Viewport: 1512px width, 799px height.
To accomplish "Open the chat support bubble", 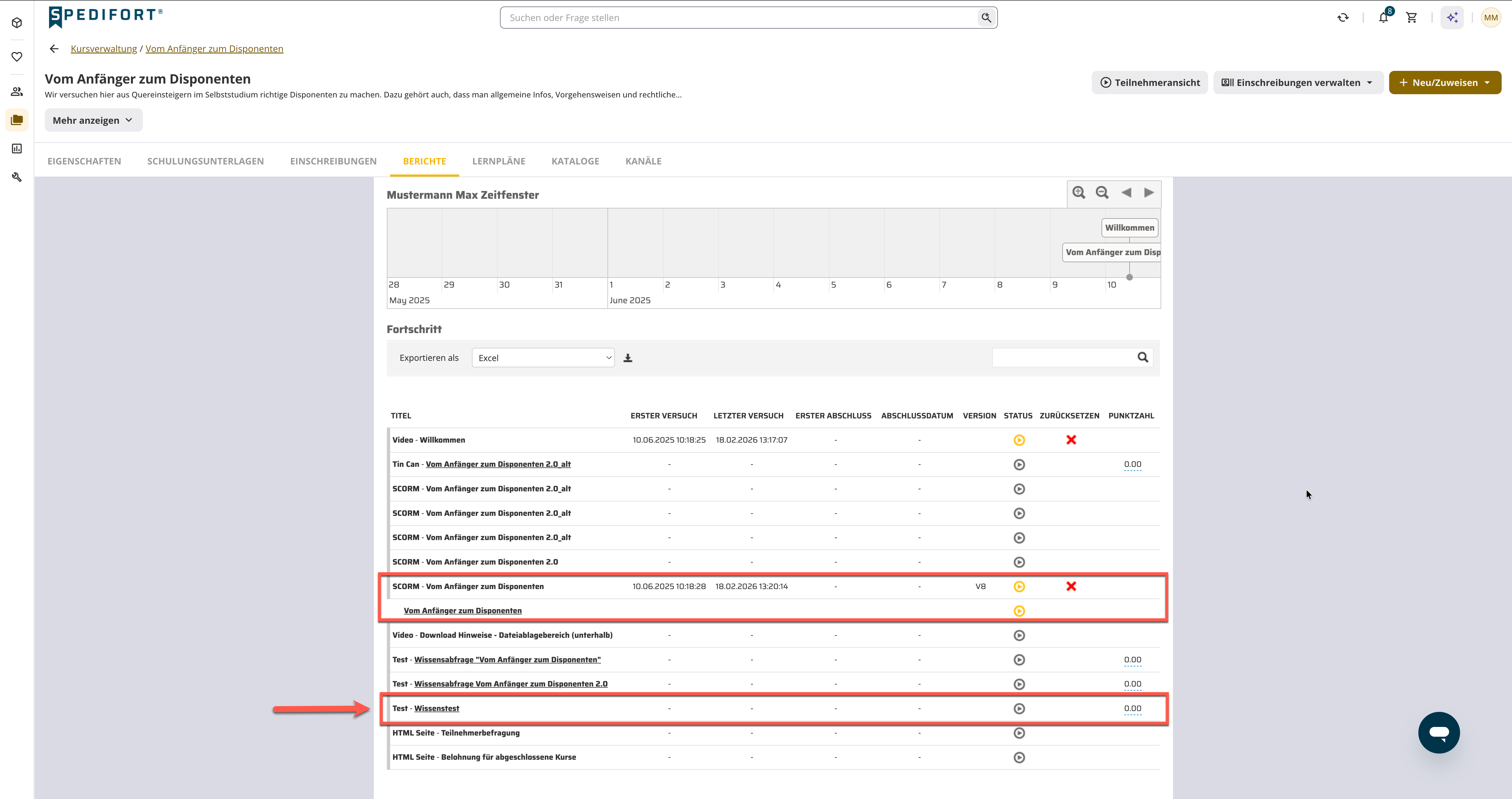I will [x=1439, y=733].
